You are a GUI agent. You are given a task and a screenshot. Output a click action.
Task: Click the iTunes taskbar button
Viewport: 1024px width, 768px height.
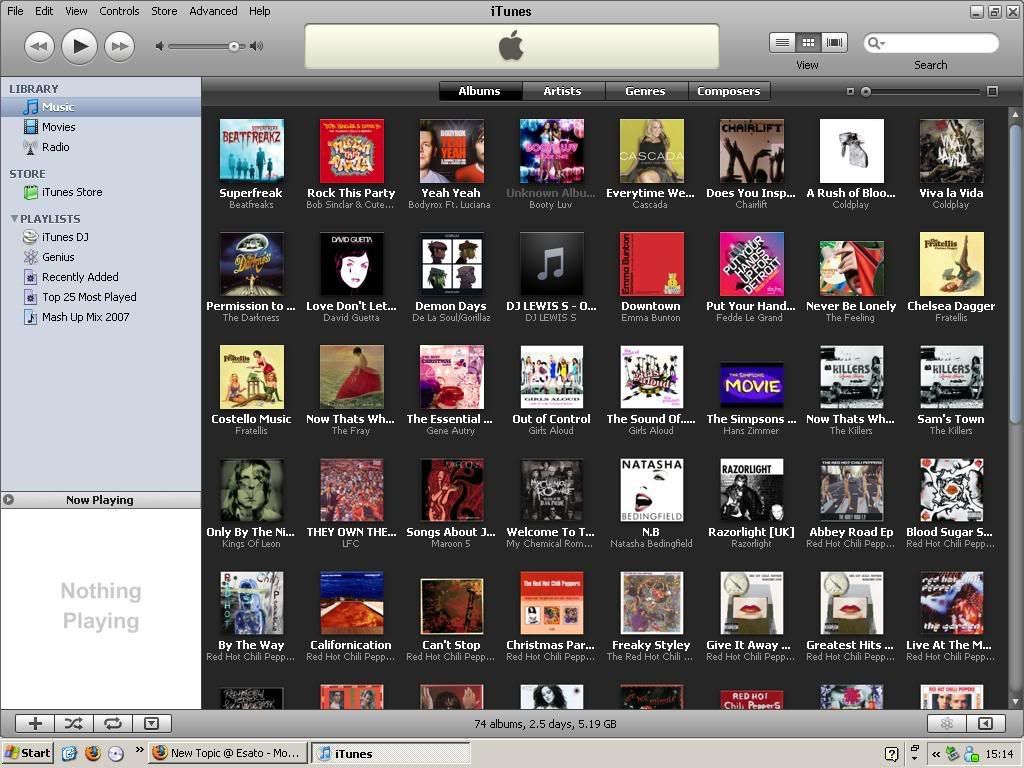coord(391,753)
